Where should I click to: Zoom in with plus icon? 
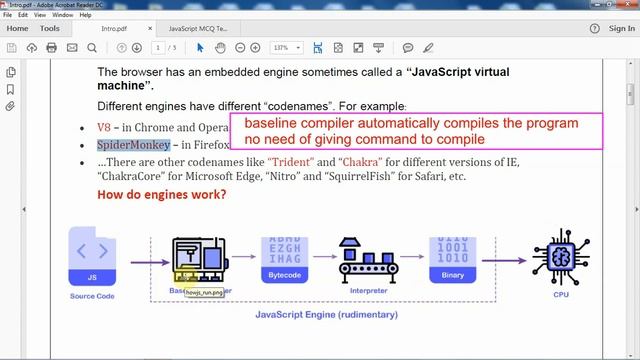pyautogui.click(x=256, y=48)
